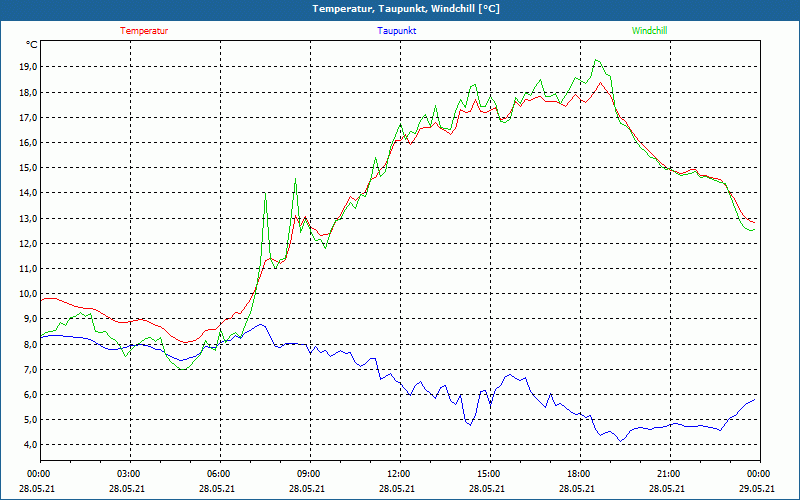Click the green Windchill legend label
Image resolution: width=800 pixels, height=500 pixels.
click(x=649, y=31)
